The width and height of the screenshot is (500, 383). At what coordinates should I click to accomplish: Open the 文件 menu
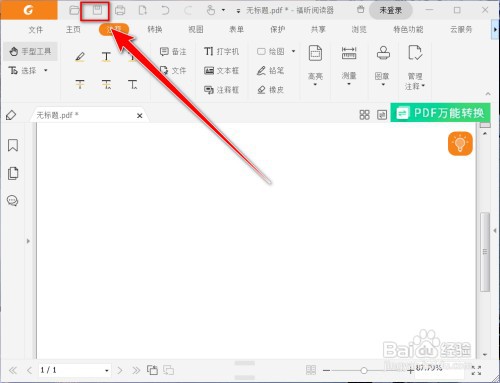36,30
